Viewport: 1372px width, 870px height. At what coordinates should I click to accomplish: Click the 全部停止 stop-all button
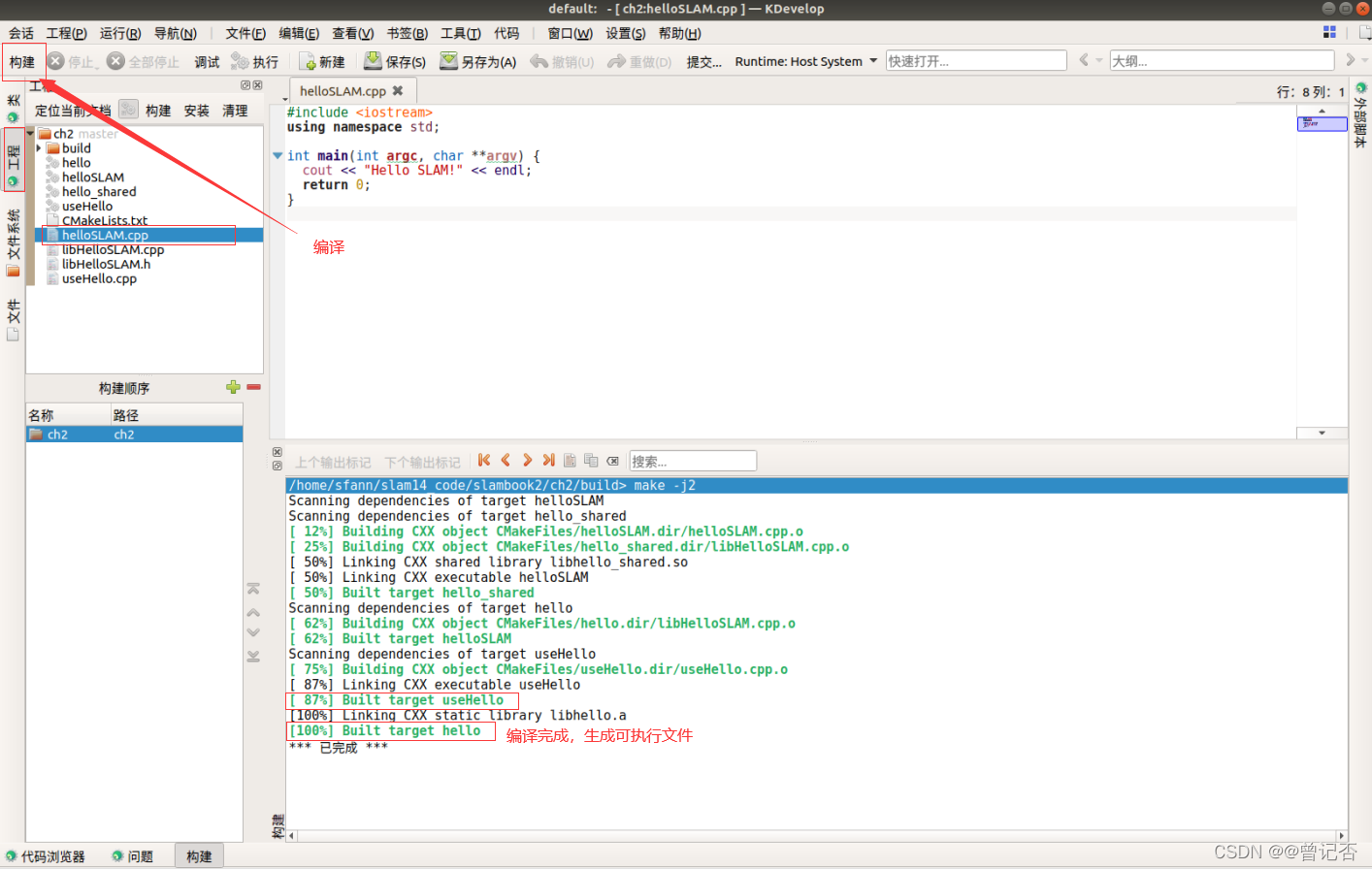pos(144,62)
